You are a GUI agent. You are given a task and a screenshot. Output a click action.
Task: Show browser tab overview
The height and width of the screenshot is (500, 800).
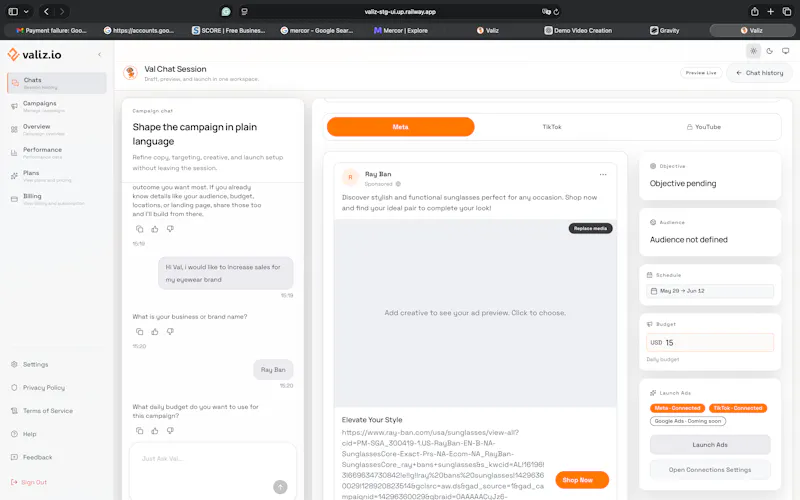coord(787,11)
